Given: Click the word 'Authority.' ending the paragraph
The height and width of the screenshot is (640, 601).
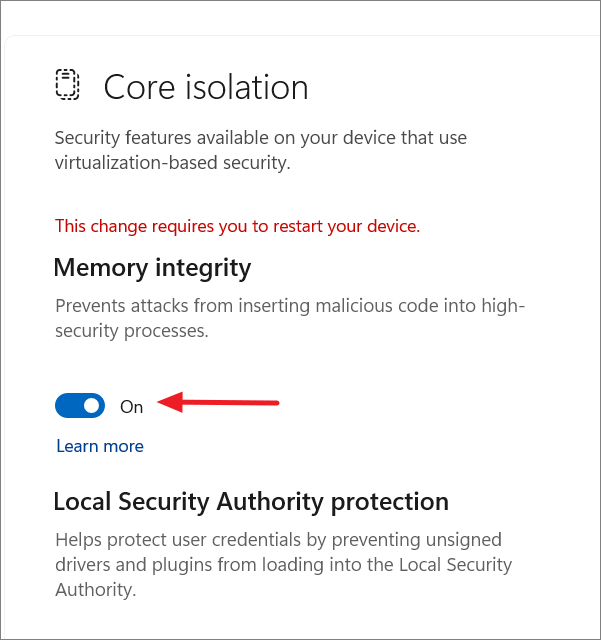Looking at the screenshot, I should 96,589.
